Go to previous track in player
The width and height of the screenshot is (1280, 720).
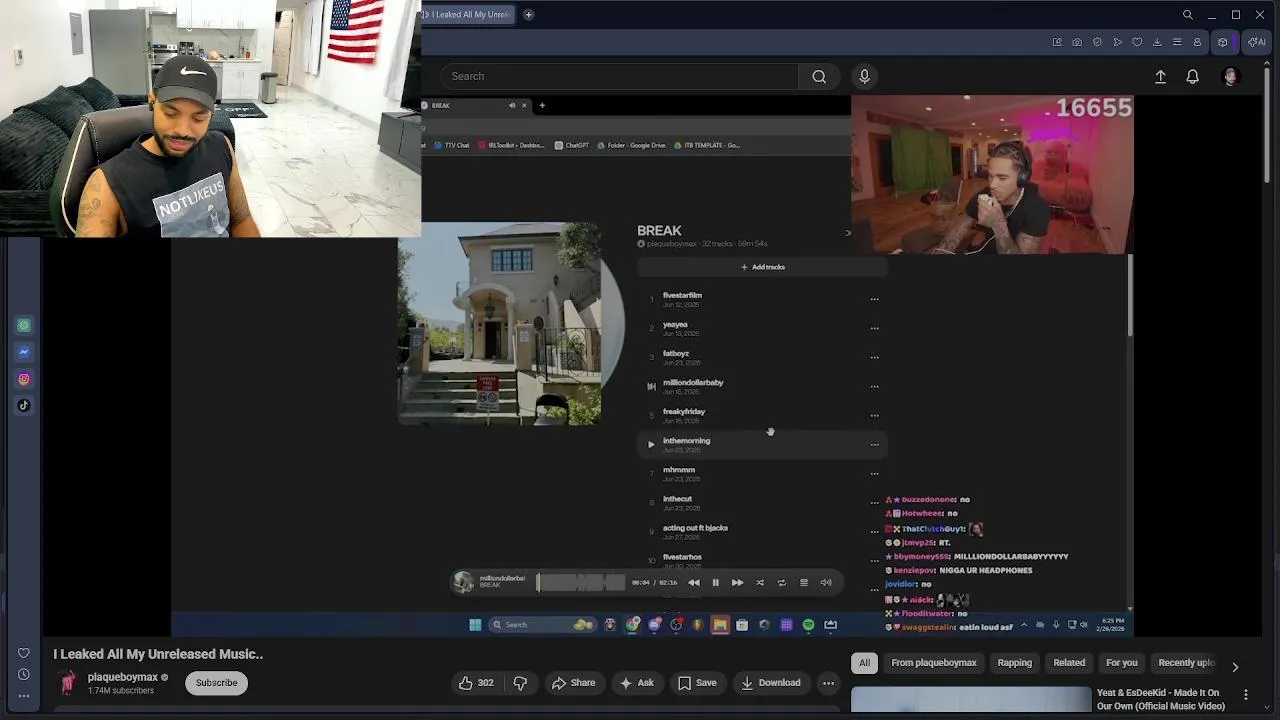click(x=693, y=583)
